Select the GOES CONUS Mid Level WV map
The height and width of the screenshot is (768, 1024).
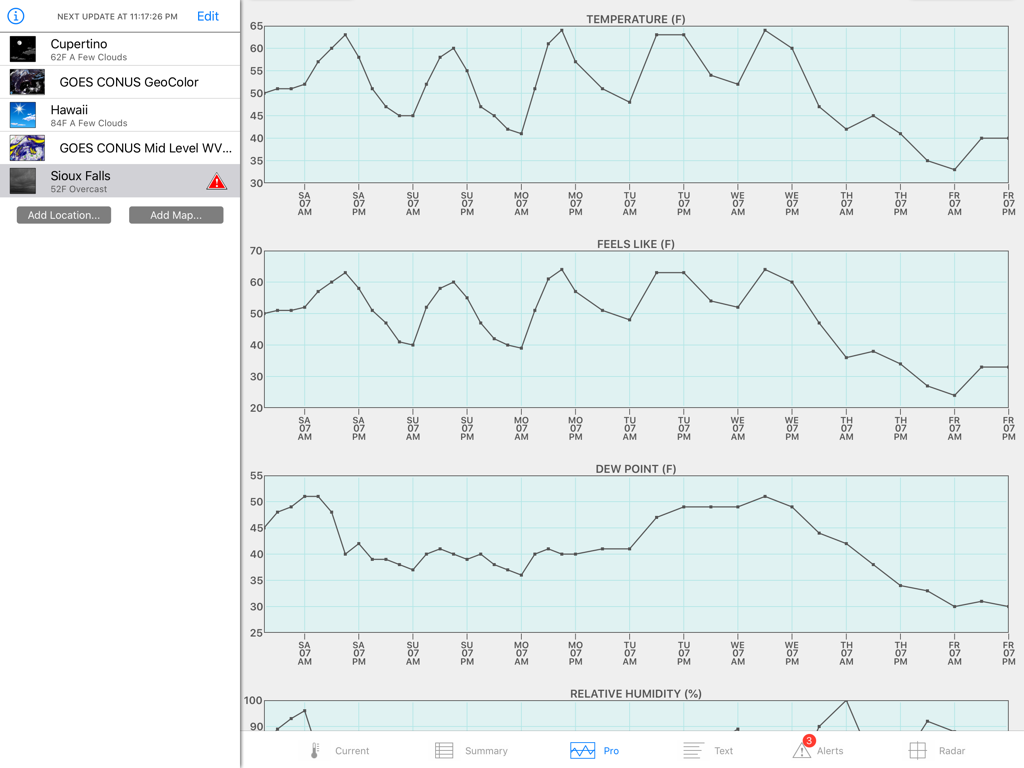coord(120,147)
